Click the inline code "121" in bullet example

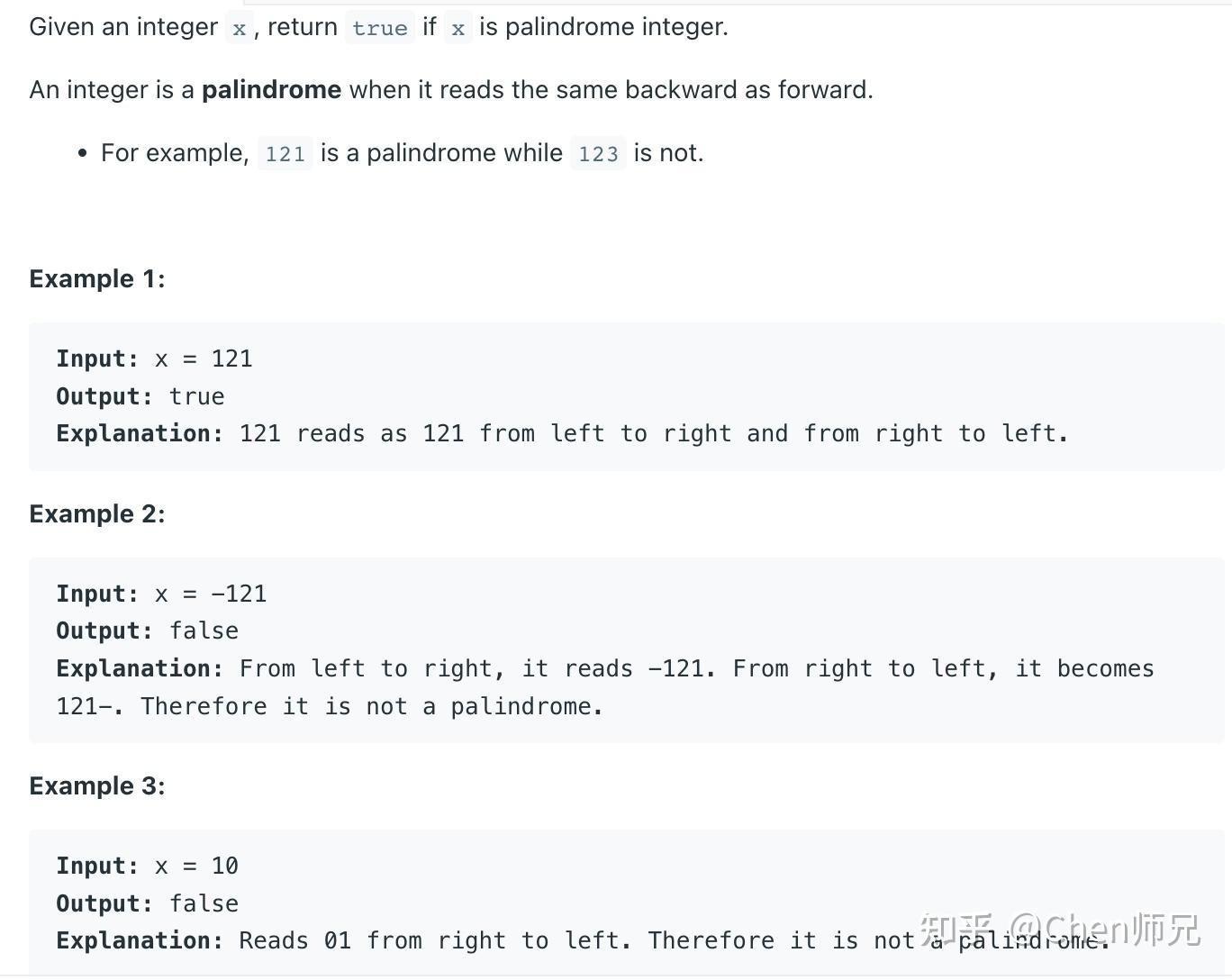coord(285,154)
